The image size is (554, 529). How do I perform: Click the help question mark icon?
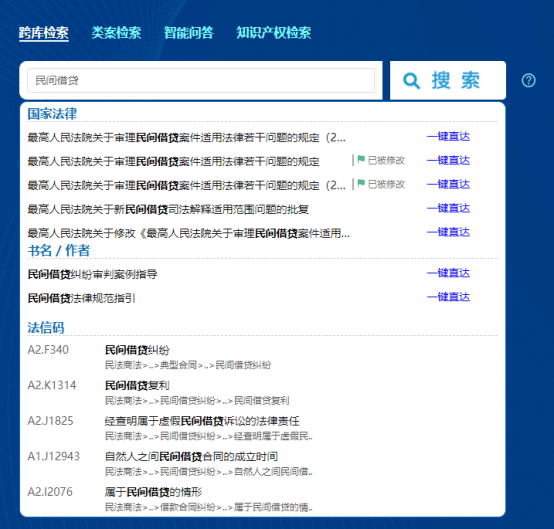coord(528,81)
